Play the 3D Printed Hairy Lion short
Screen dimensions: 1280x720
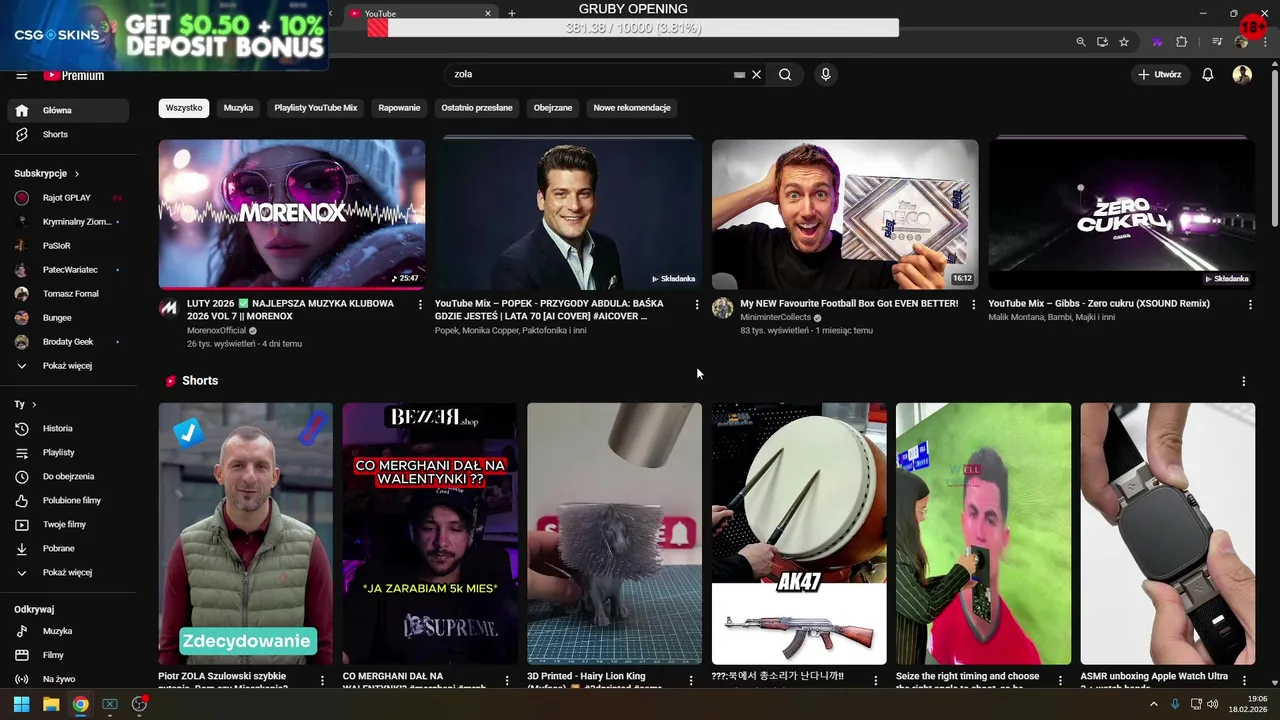615,534
